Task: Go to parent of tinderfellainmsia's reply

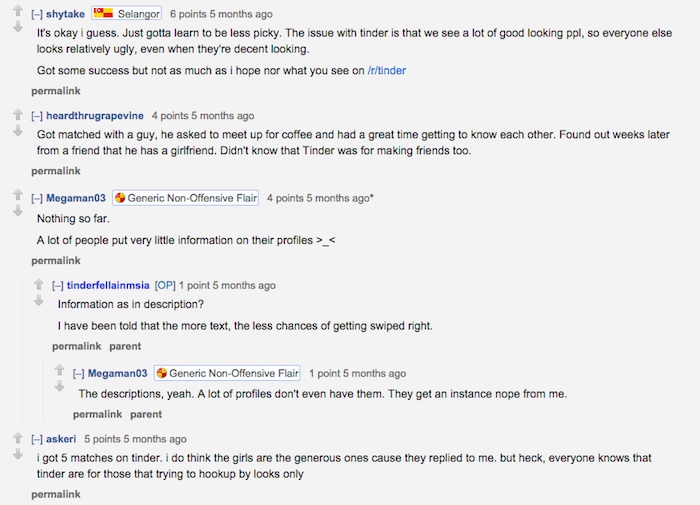Action: (x=125, y=346)
